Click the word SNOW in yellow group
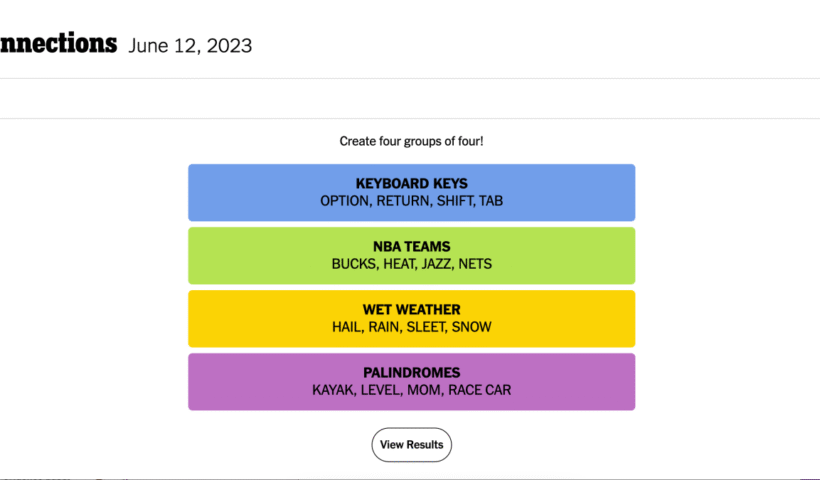The width and height of the screenshot is (820, 480). (471, 327)
